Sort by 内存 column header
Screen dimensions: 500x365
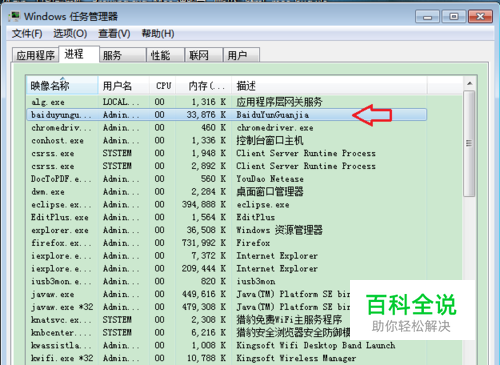(204, 86)
